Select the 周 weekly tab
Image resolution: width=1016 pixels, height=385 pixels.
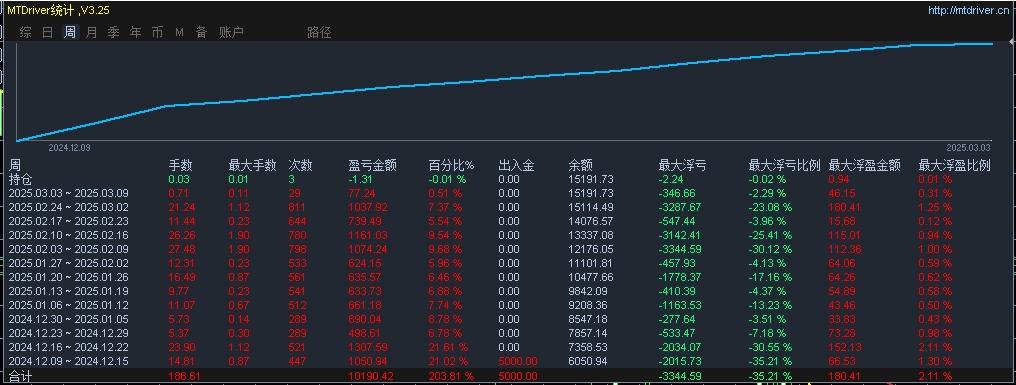click(69, 32)
